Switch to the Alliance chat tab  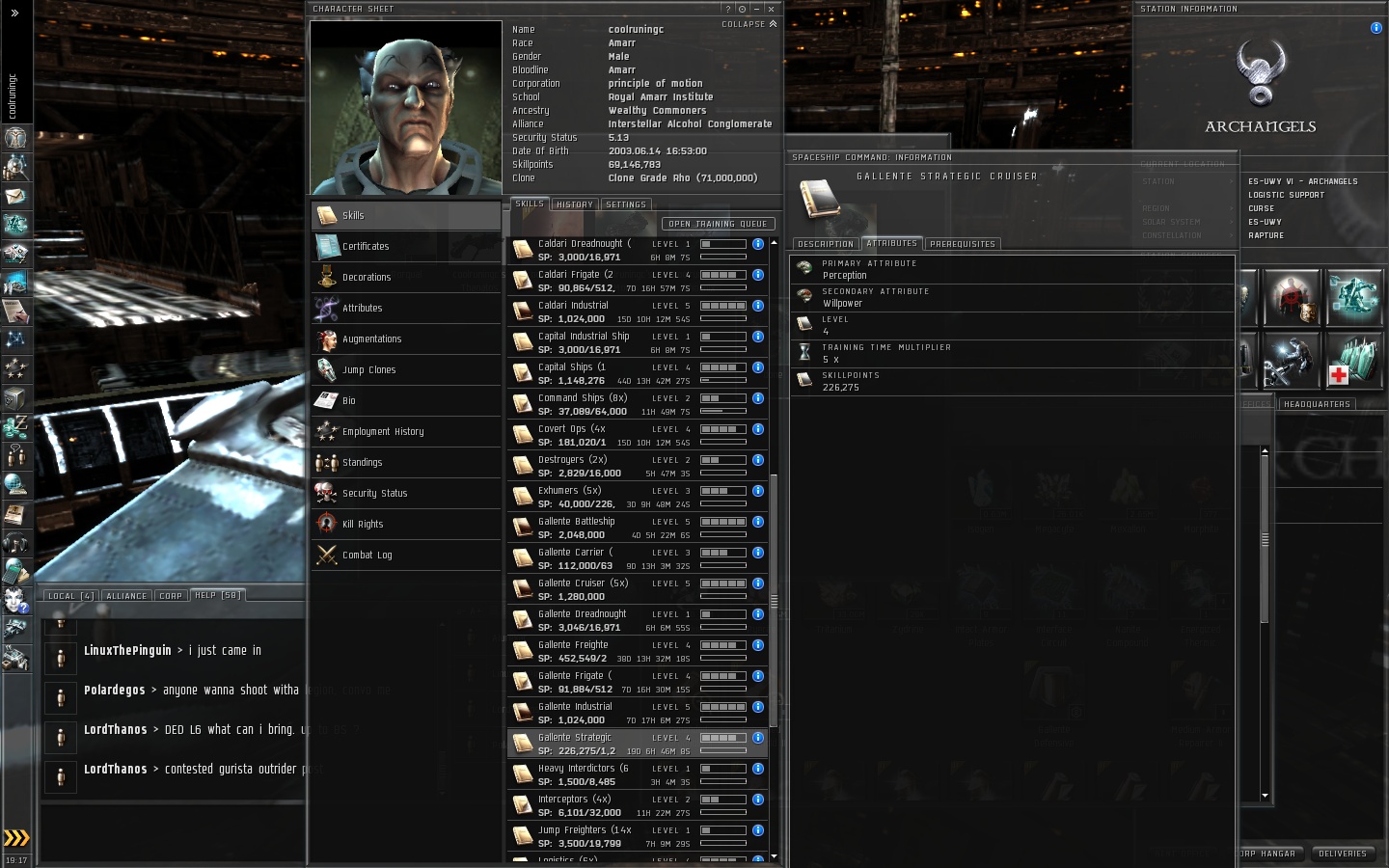(x=126, y=596)
